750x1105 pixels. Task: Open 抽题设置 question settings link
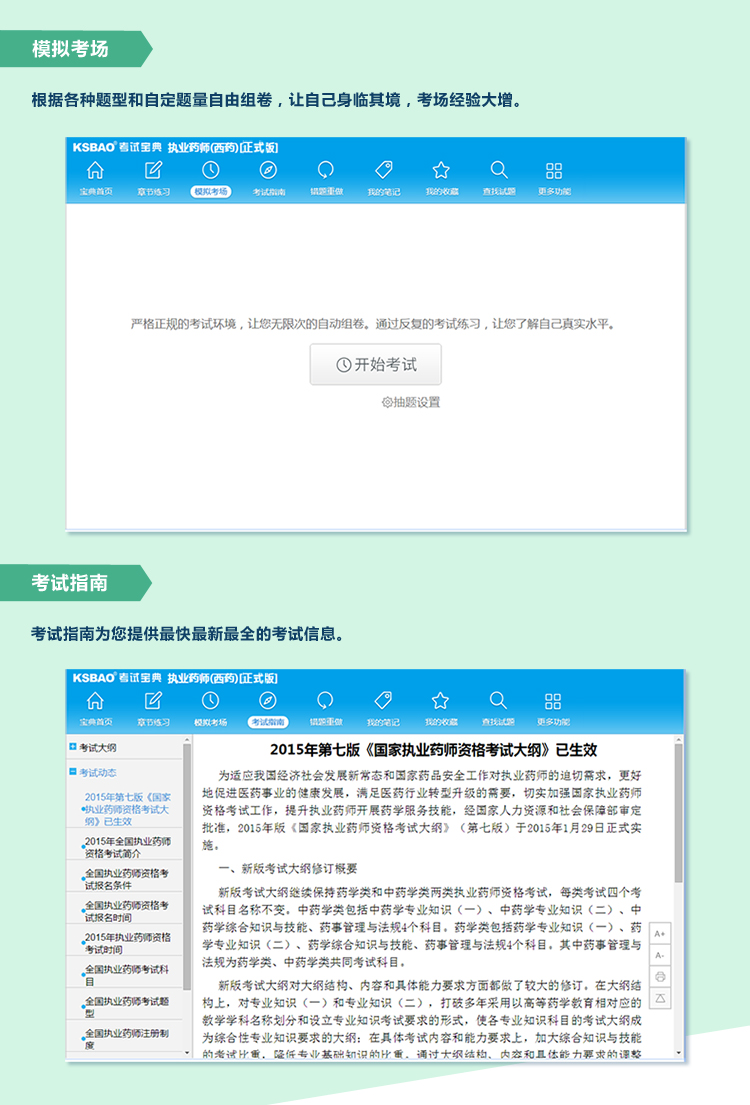tap(411, 402)
